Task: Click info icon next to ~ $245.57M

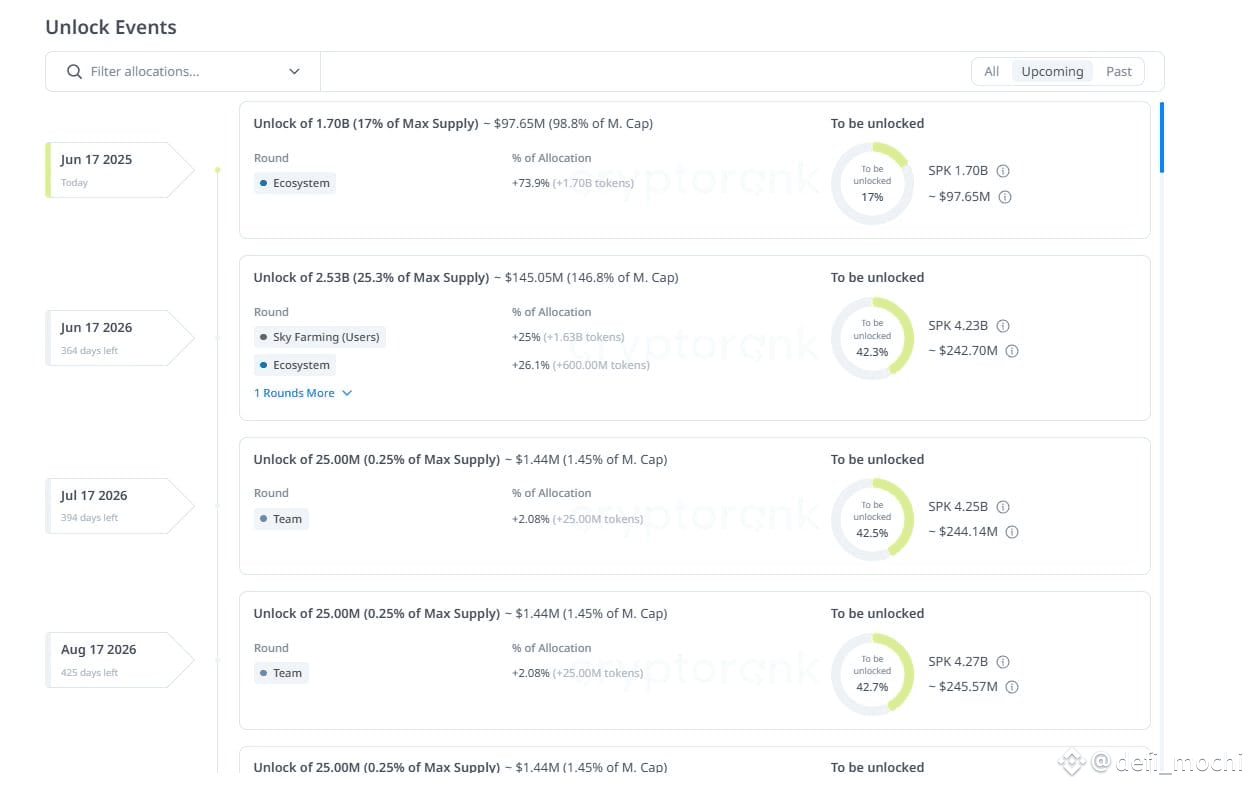Action: (1012, 687)
